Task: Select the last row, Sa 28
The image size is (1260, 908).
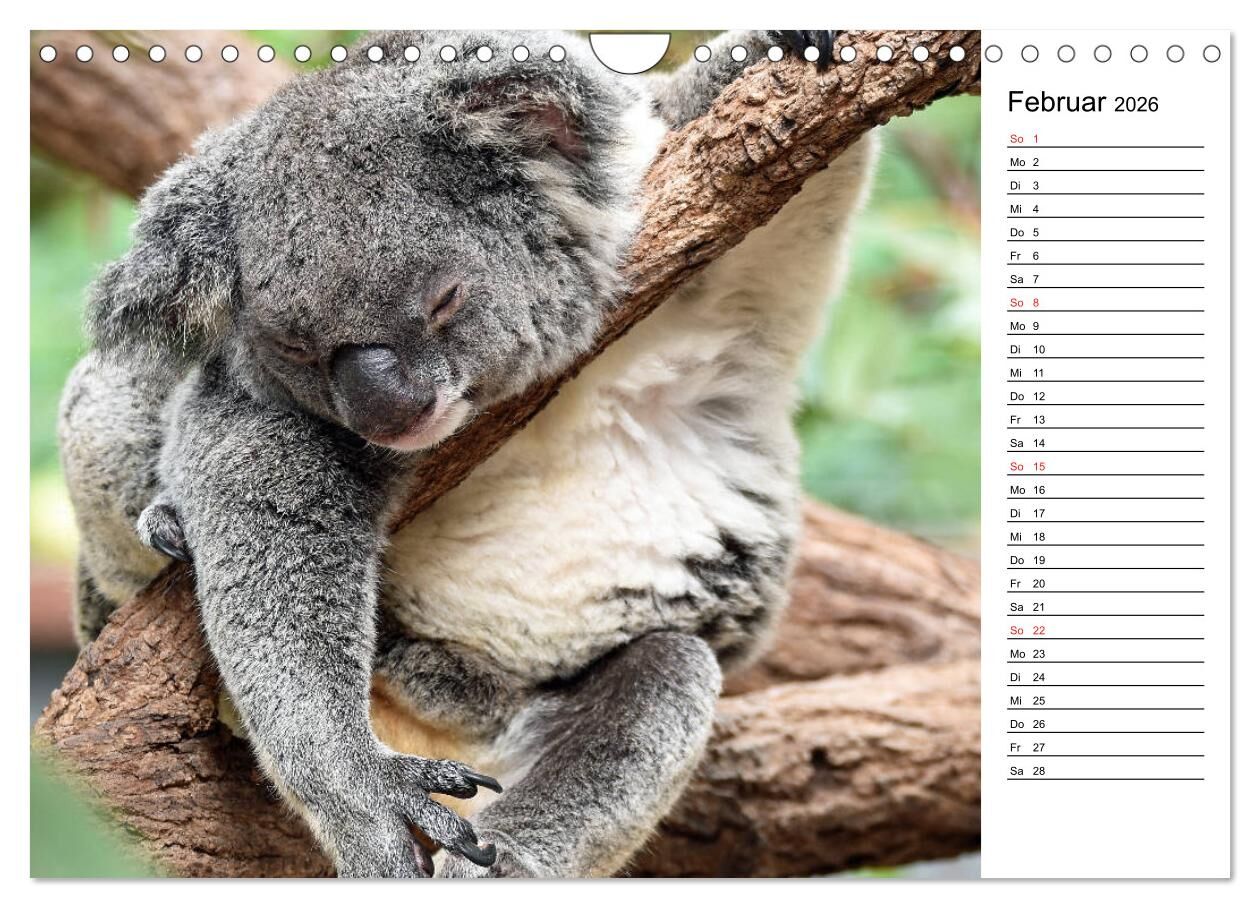Action: click(1104, 771)
